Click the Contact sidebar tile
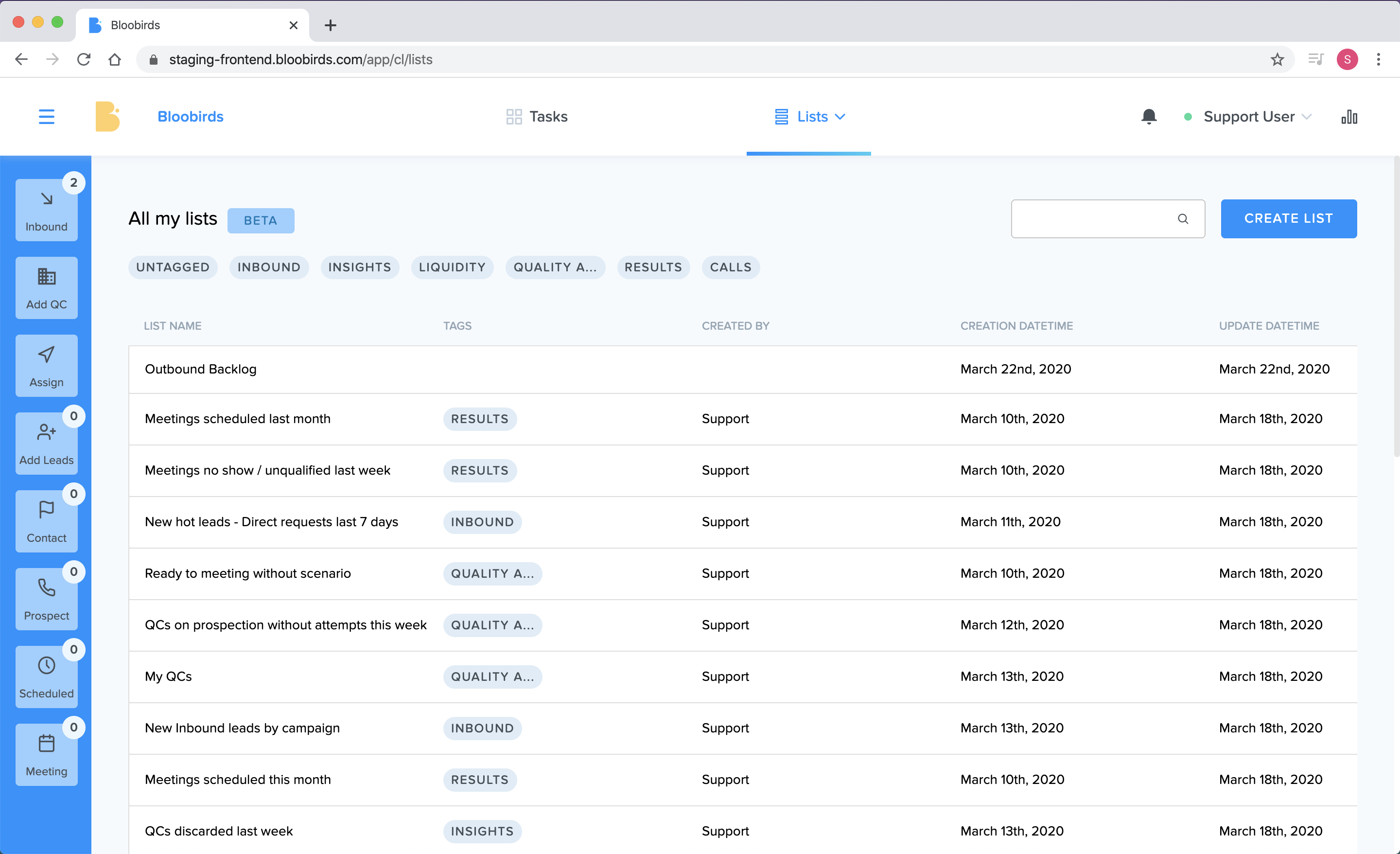 click(47, 521)
